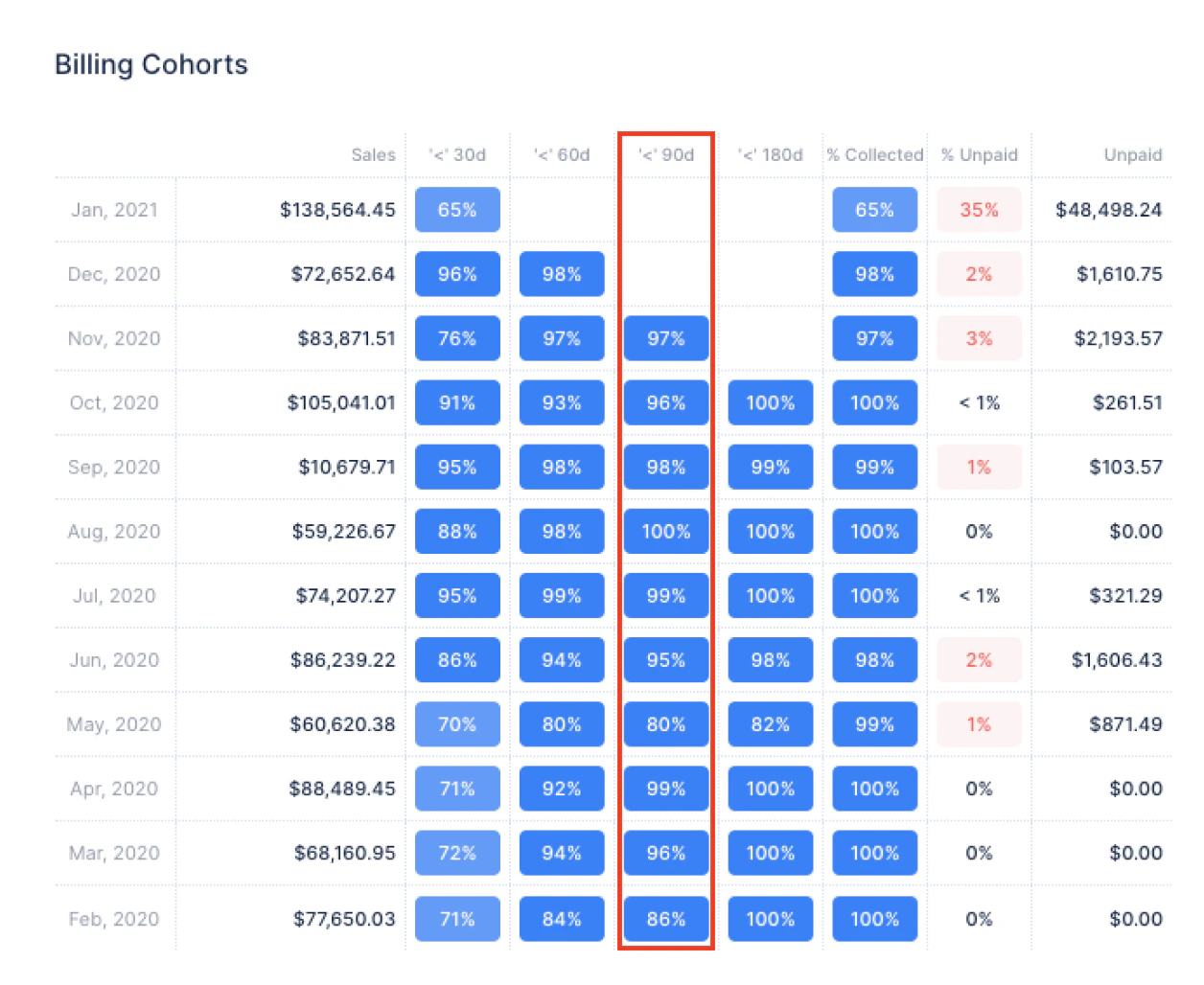Image resolution: width=1204 pixels, height=985 pixels.
Task: Select the % Unpaid column header
Action: point(979,155)
